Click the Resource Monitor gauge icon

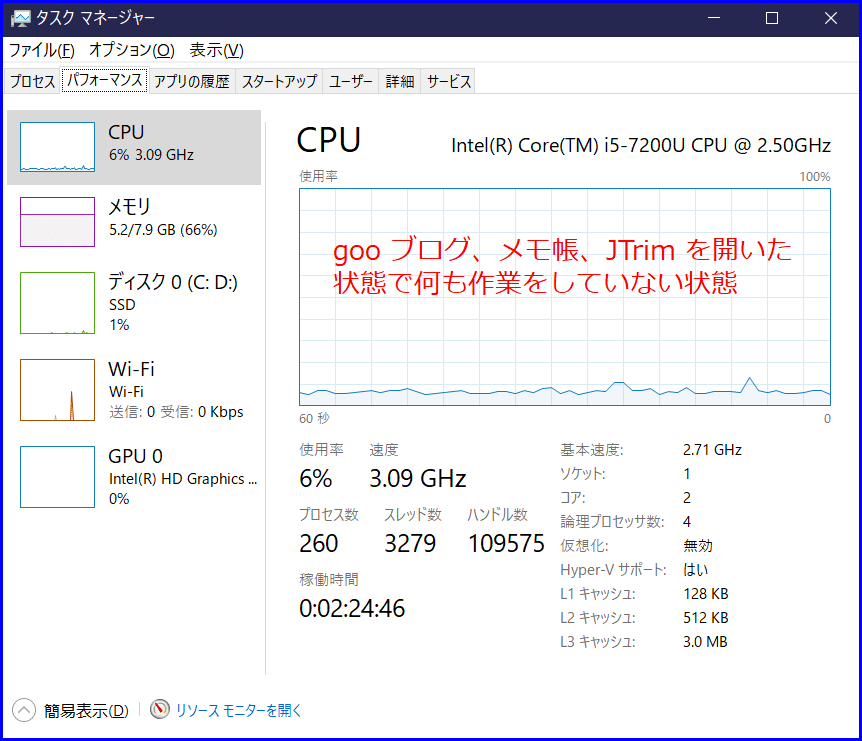pyautogui.click(x=159, y=709)
